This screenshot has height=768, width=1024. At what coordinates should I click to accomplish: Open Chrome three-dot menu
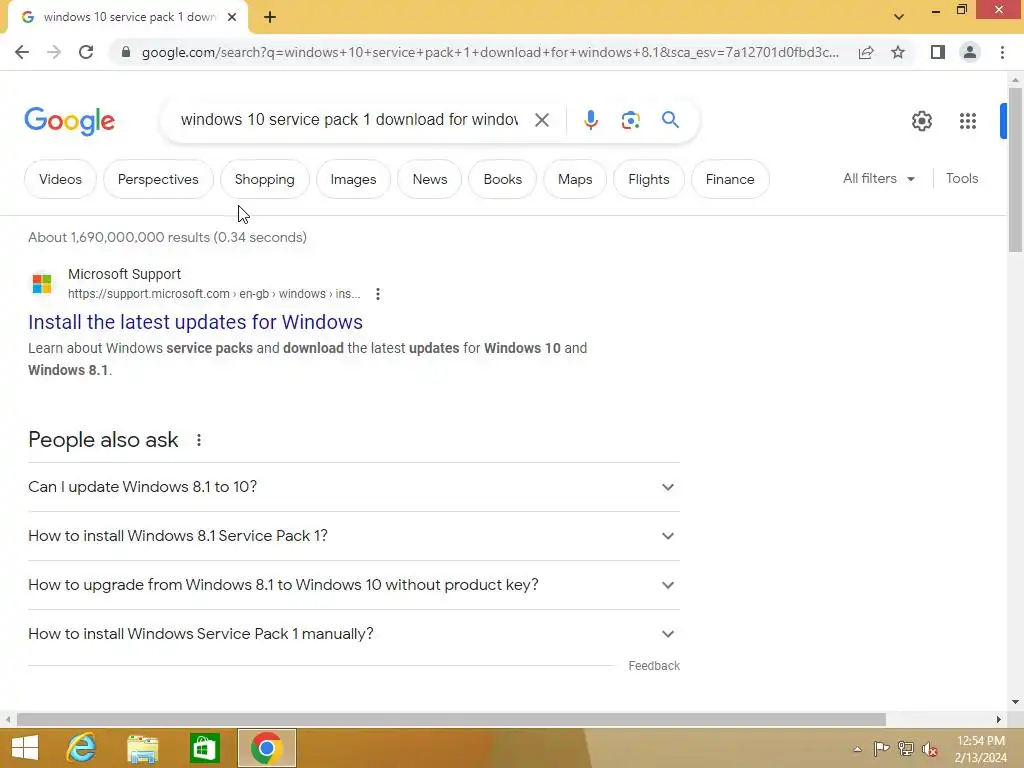[1002, 52]
